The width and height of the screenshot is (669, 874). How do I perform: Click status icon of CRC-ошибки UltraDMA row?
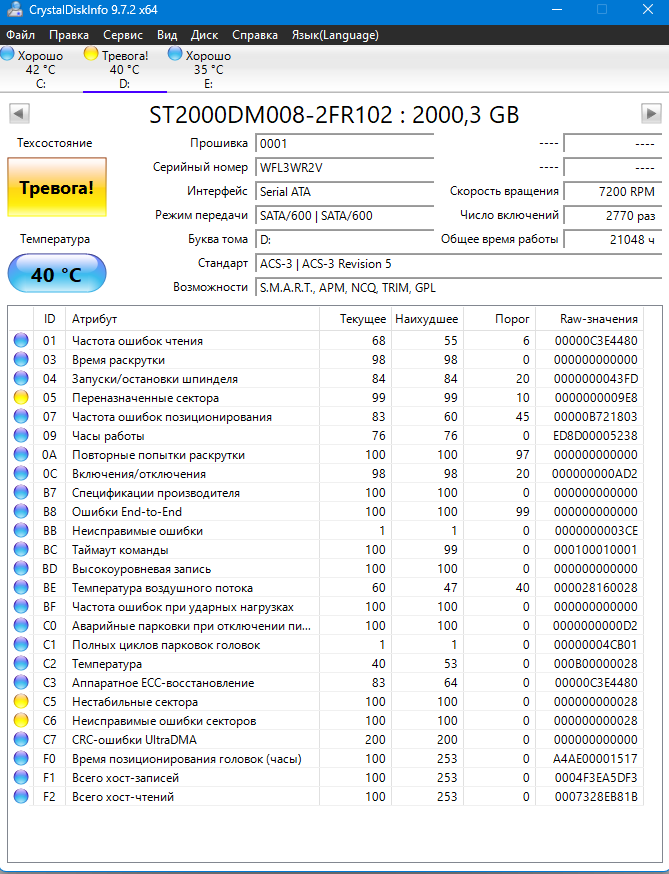click(x=21, y=740)
